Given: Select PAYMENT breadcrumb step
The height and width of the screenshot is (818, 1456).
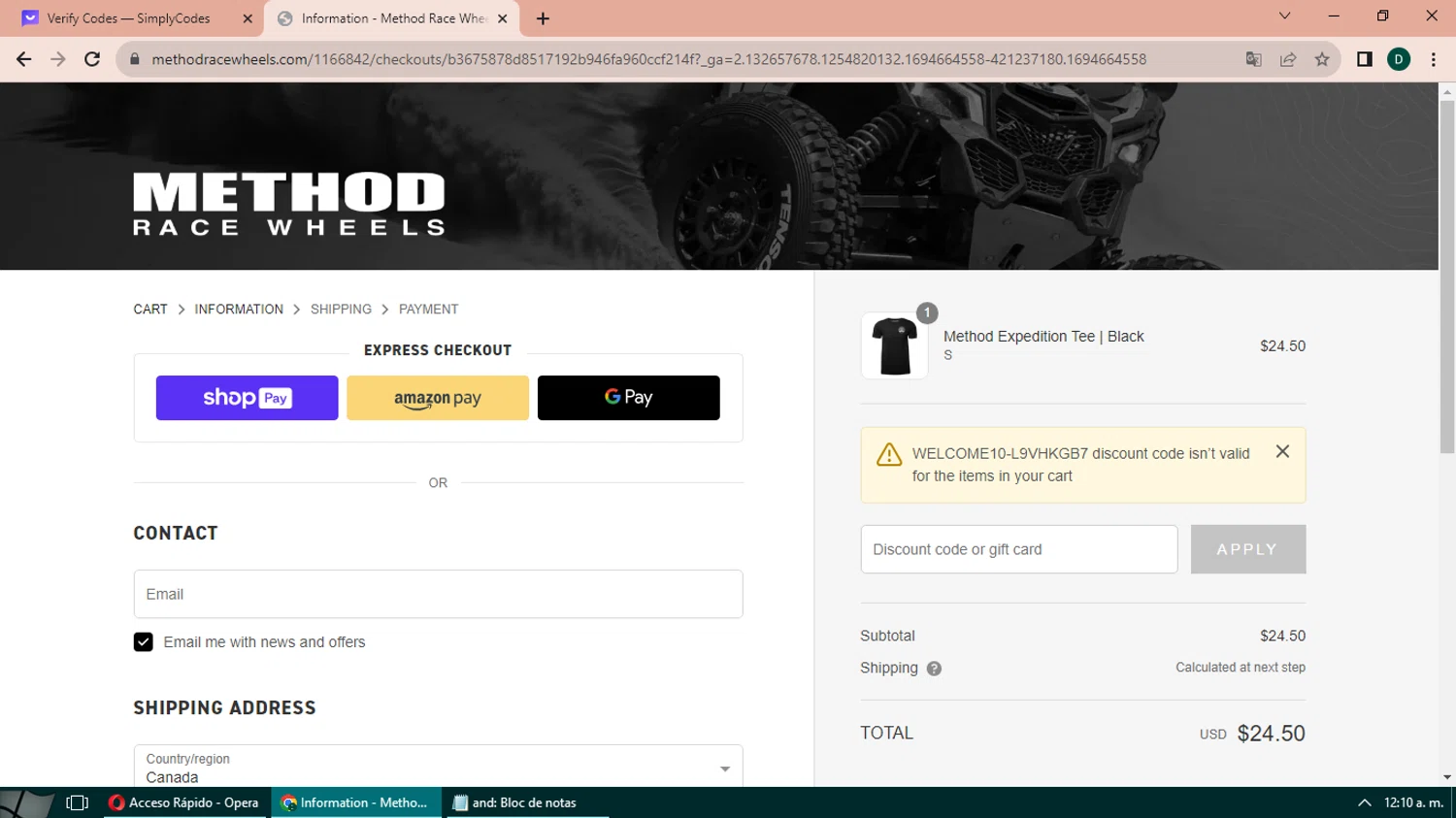Looking at the screenshot, I should click(428, 309).
